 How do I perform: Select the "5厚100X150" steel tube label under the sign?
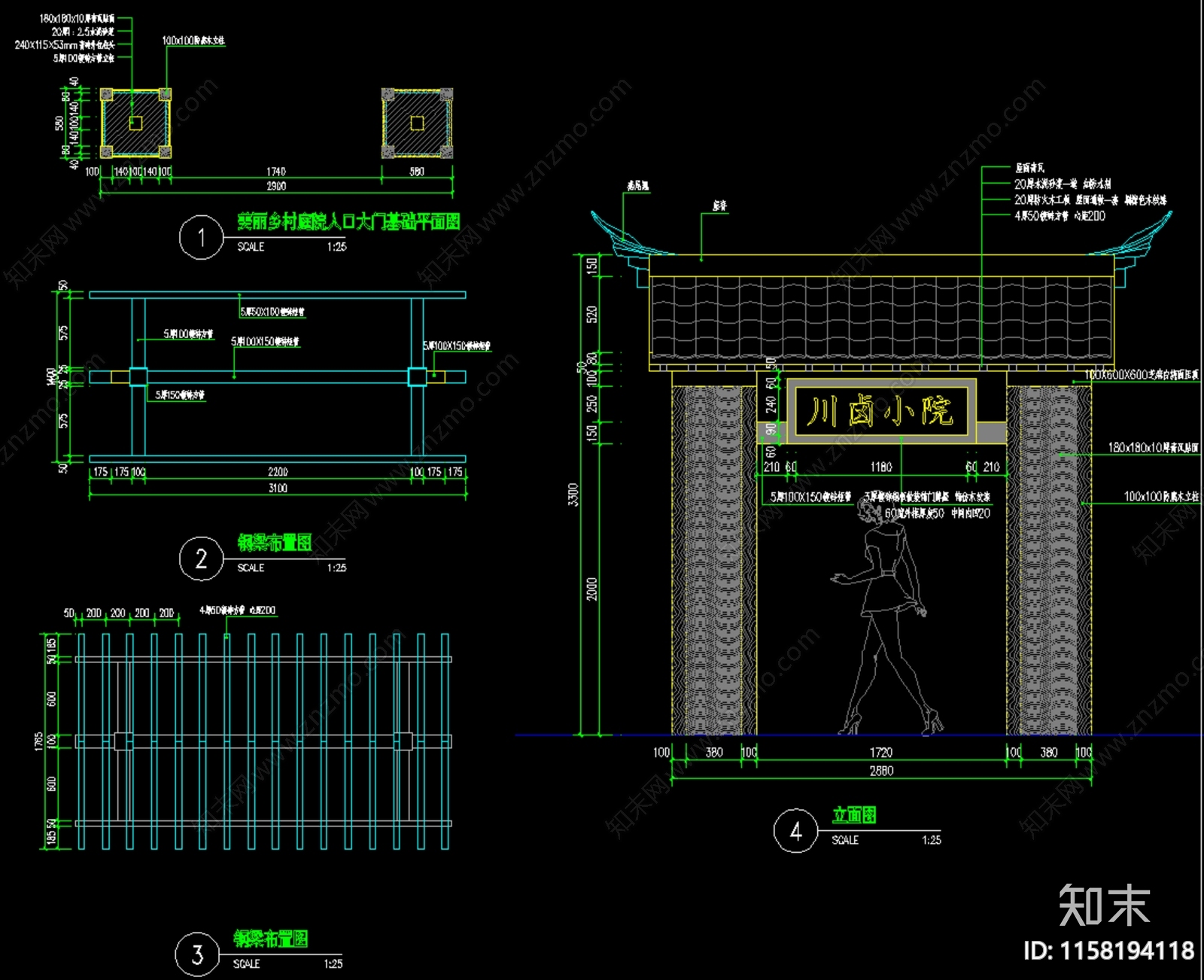click(x=810, y=497)
